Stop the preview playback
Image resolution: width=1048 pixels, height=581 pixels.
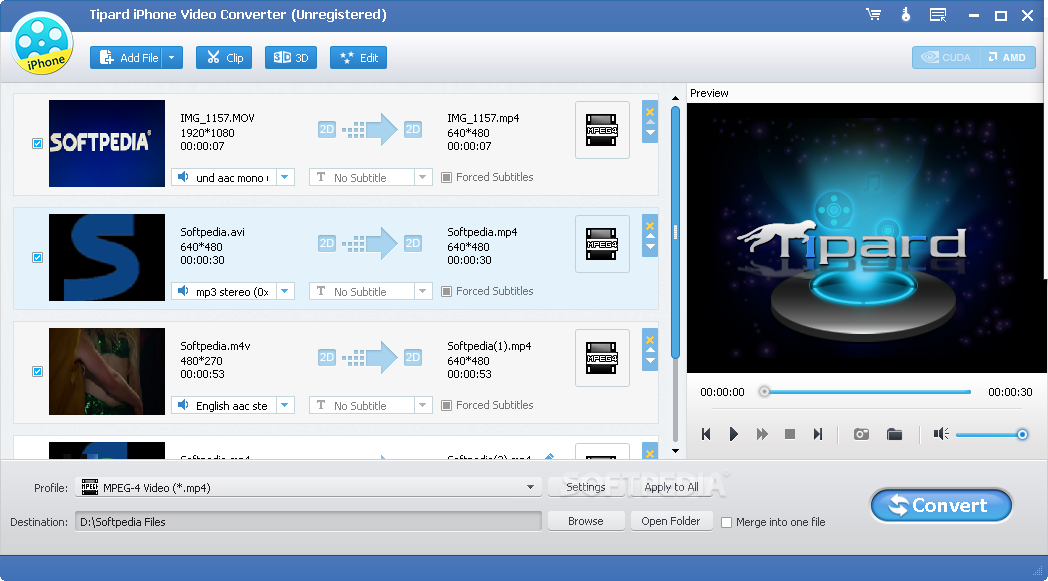[x=789, y=434]
